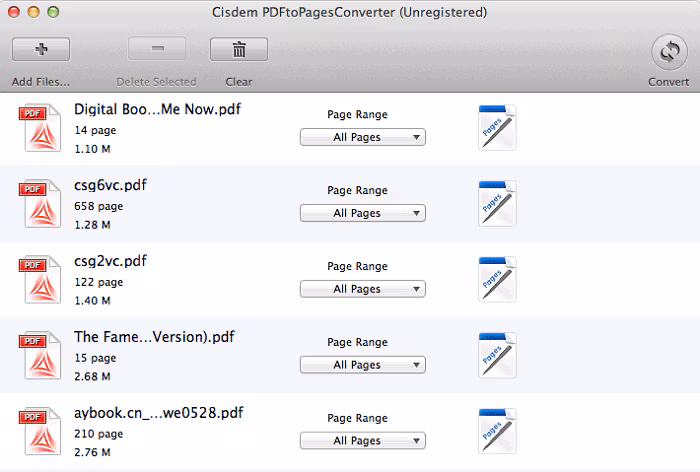Click Page Range label in csg6vc.pdf row
The height and width of the screenshot is (472, 700).
pyautogui.click(x=357, y=191)
